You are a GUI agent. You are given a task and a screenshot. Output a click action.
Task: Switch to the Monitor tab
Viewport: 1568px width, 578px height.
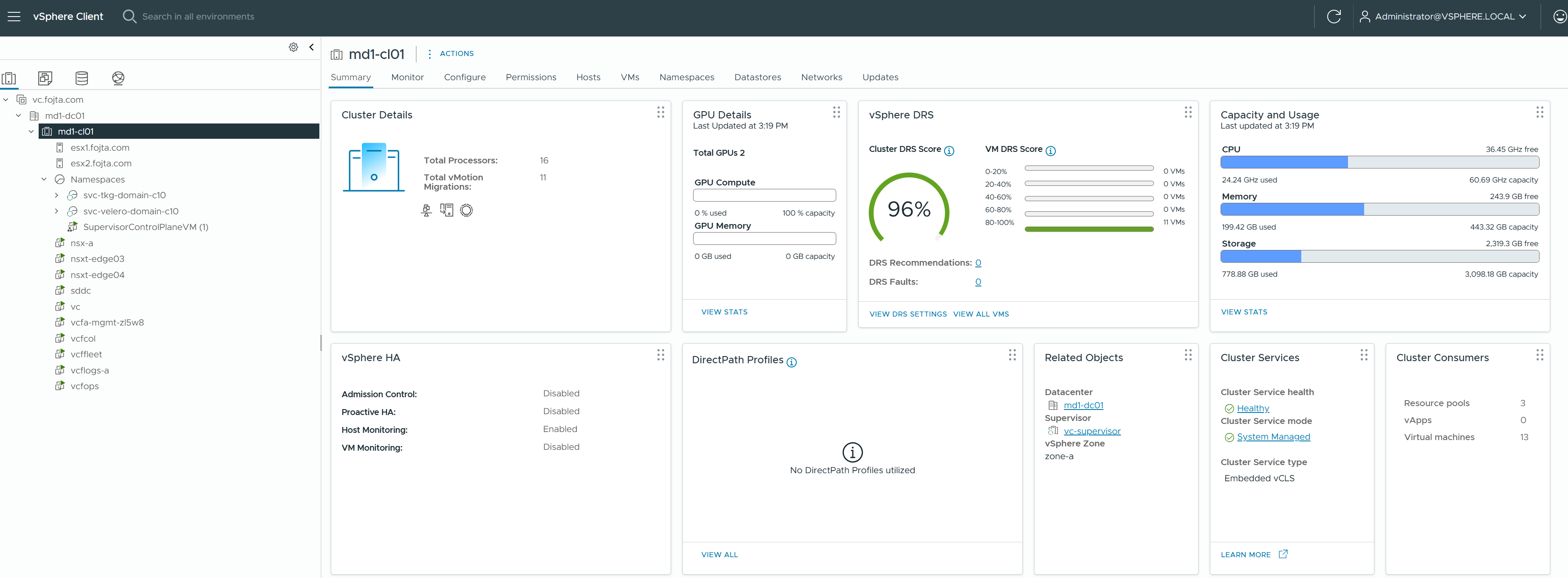[x=407, y=77]
